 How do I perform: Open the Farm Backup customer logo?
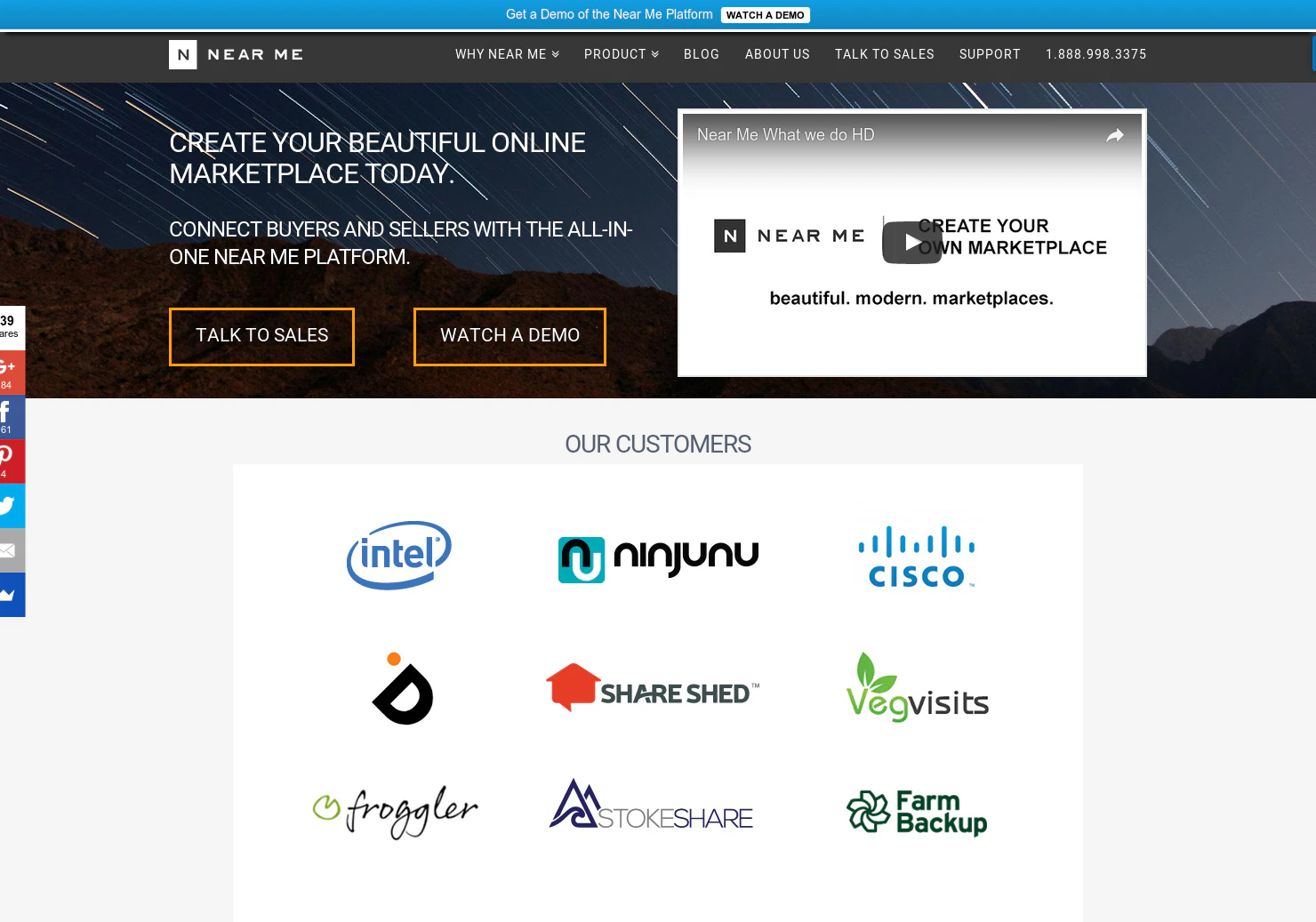pos(917,813)
